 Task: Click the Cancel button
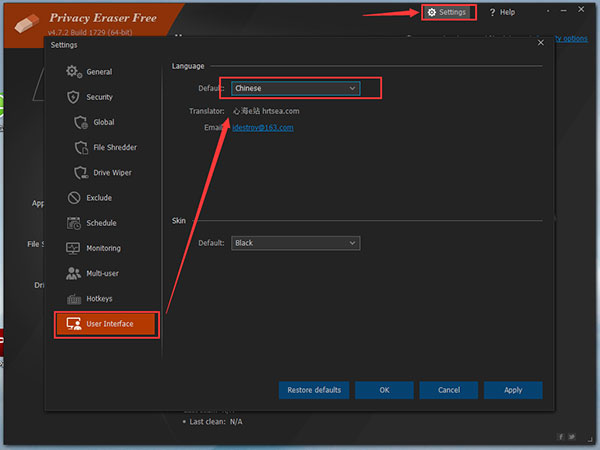pyautogui.click(x=449, y=390)
